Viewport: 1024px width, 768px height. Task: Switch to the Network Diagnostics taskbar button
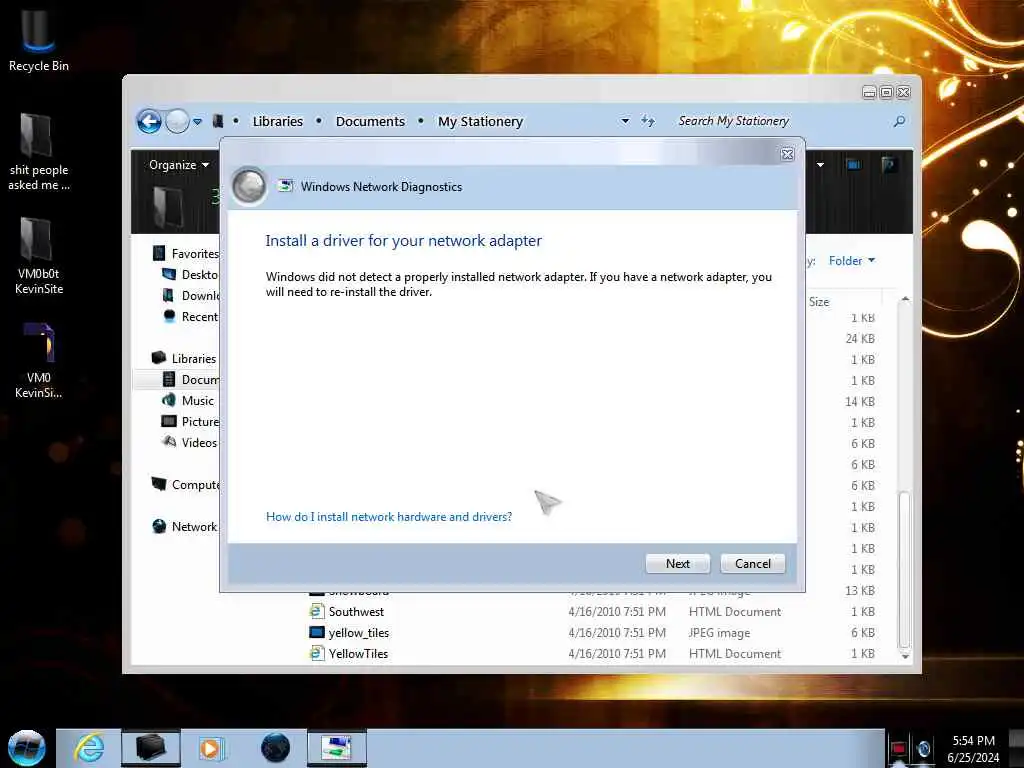tap(336, 748)
